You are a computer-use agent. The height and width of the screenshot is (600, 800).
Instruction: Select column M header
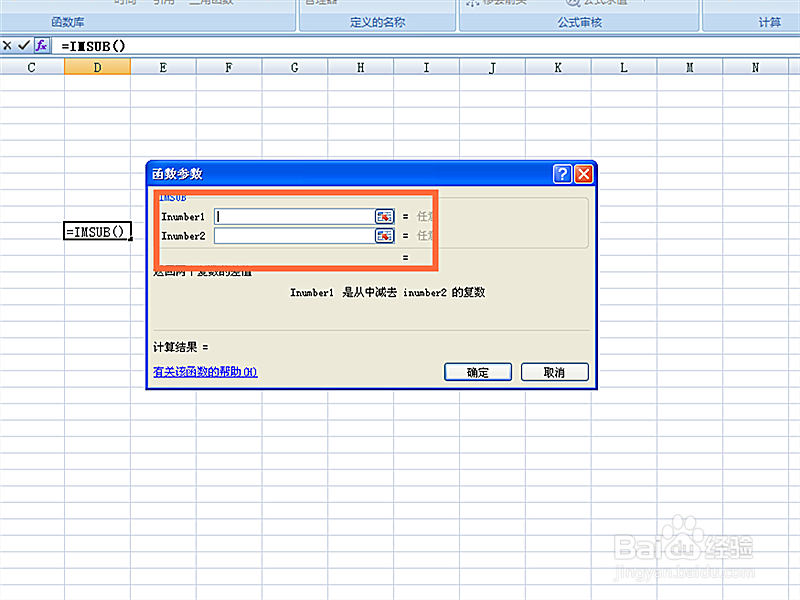tap(690, 67)
